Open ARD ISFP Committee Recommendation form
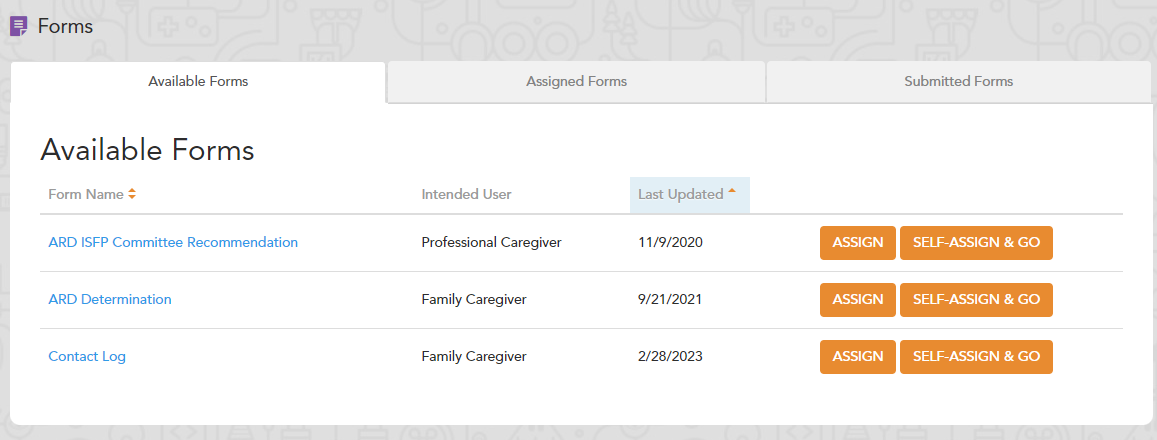The width and height of the screenshot is (1157, 440). (173, 242)
